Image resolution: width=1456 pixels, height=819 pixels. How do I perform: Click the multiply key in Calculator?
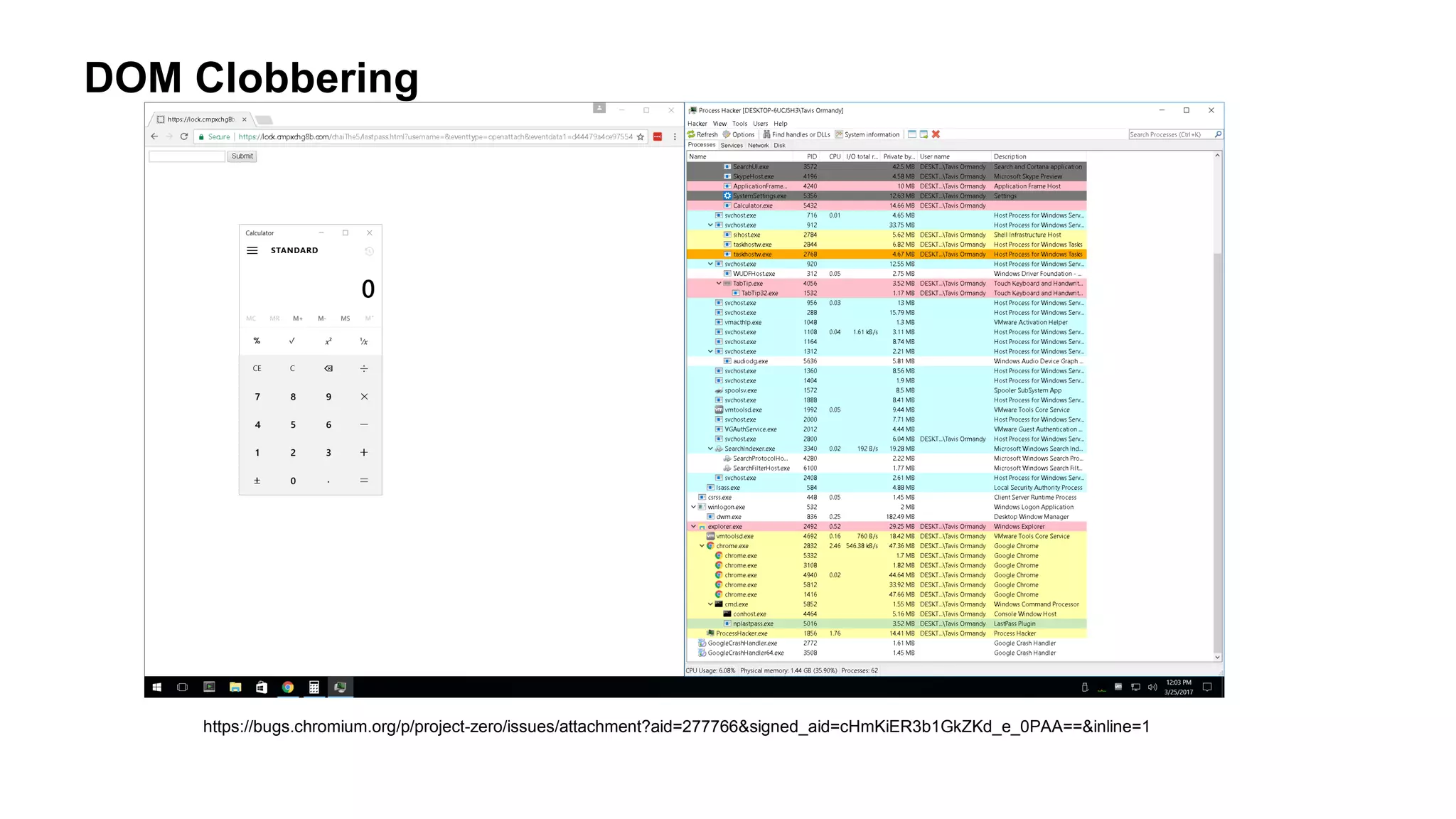[364, 397]
